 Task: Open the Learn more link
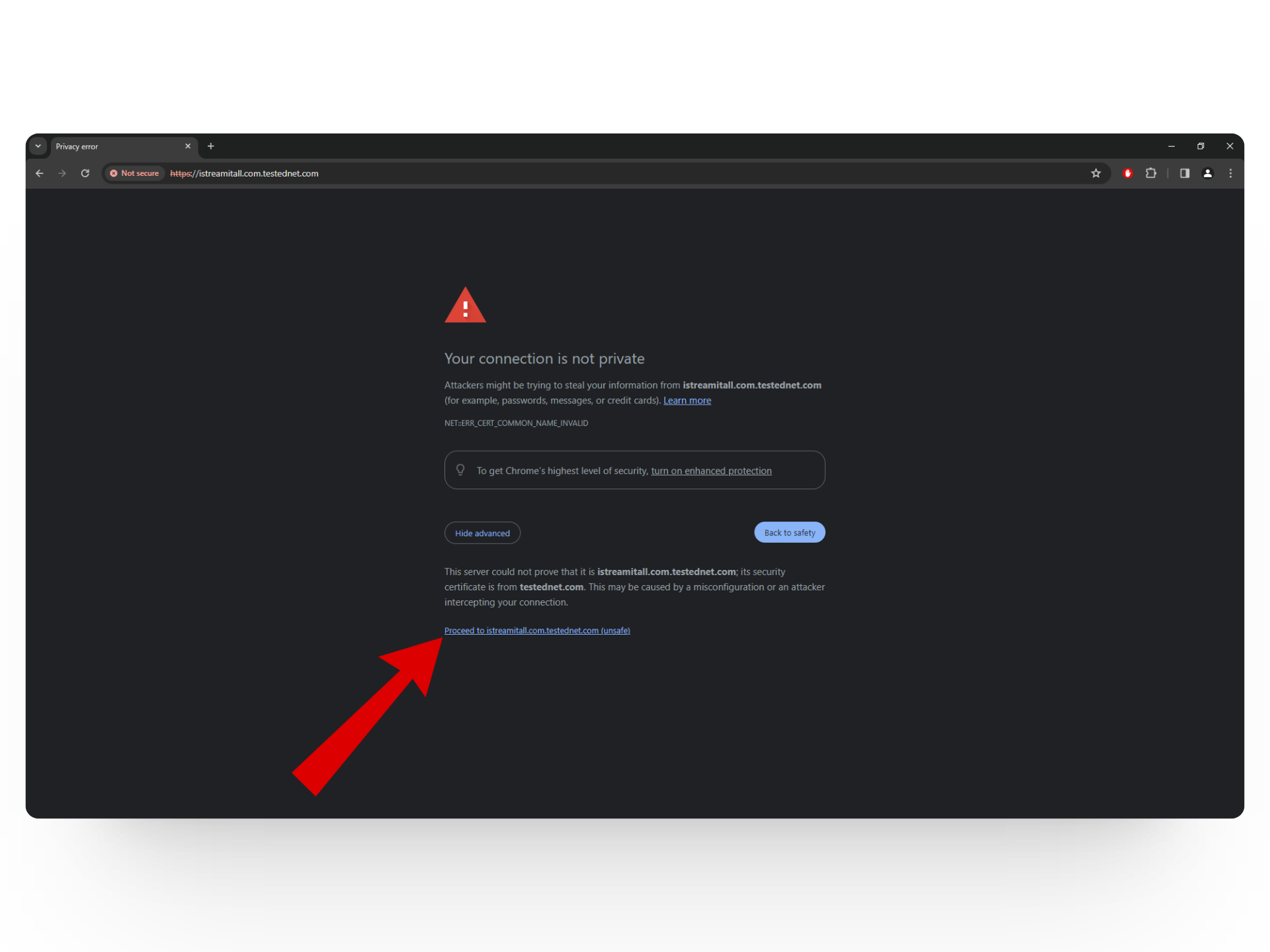[687, 401]
